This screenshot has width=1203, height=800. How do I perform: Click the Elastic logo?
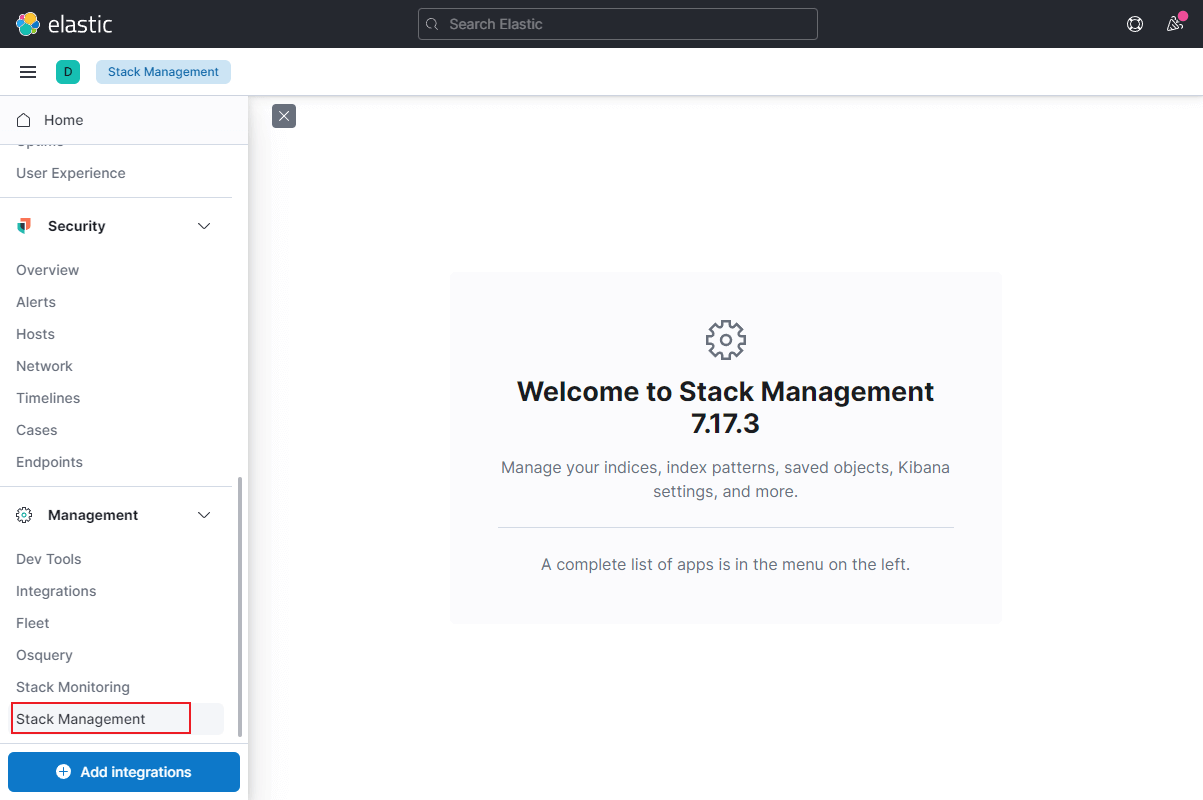coord(64,24)
